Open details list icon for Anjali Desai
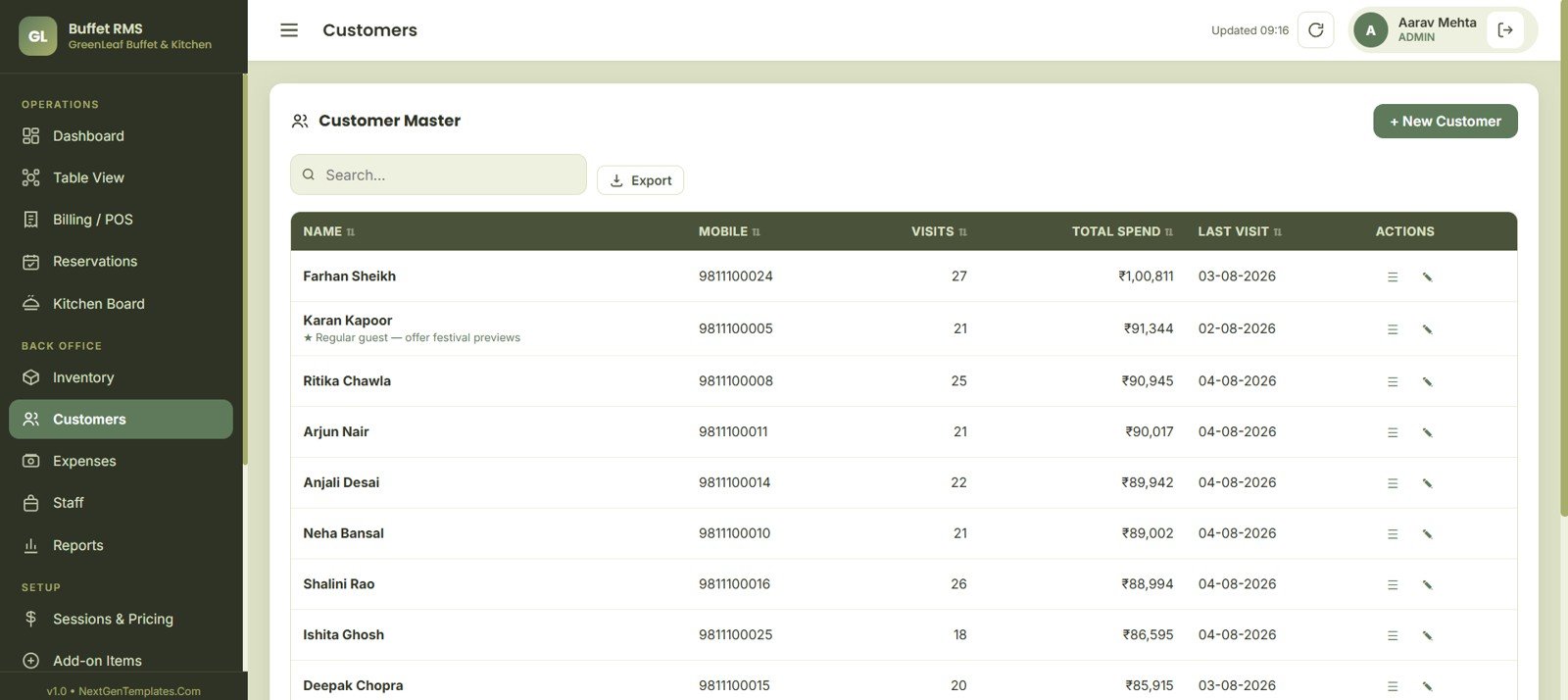 click(x=1393, y=483)
